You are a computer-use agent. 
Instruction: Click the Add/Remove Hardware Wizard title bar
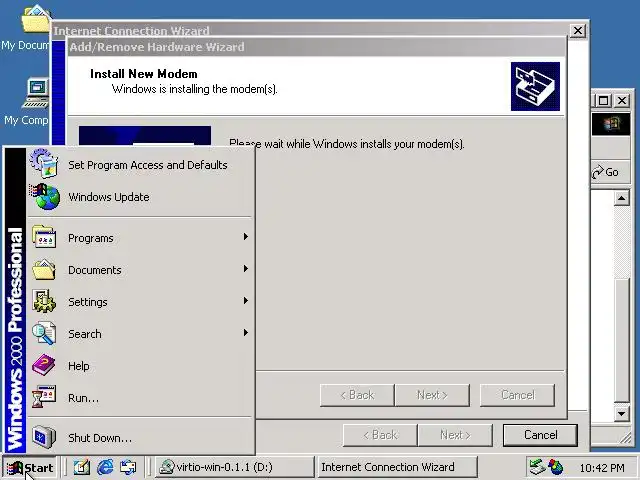316,47
